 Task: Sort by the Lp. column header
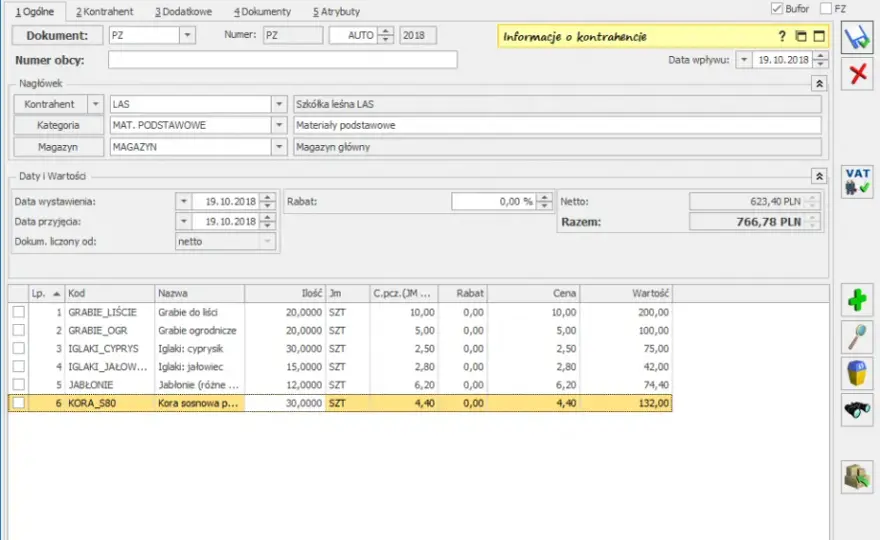click(x=47, y=293)
